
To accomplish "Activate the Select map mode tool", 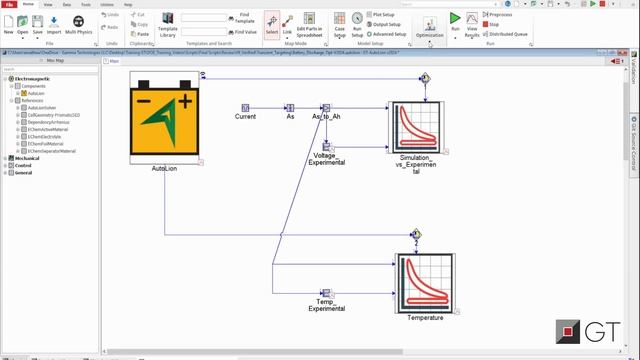I will pos(272,25).
